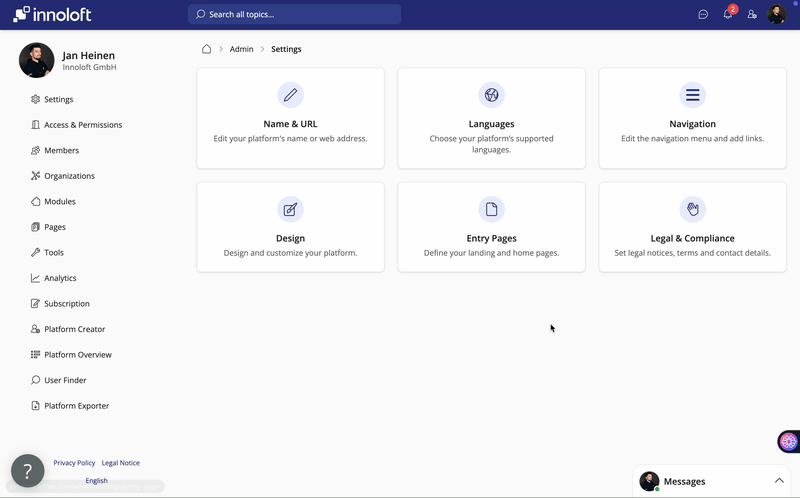Image resolution: width=800 pixels, height=498 pixels.
Task: Click the globe icon for Languages
Action: (491, 95)
